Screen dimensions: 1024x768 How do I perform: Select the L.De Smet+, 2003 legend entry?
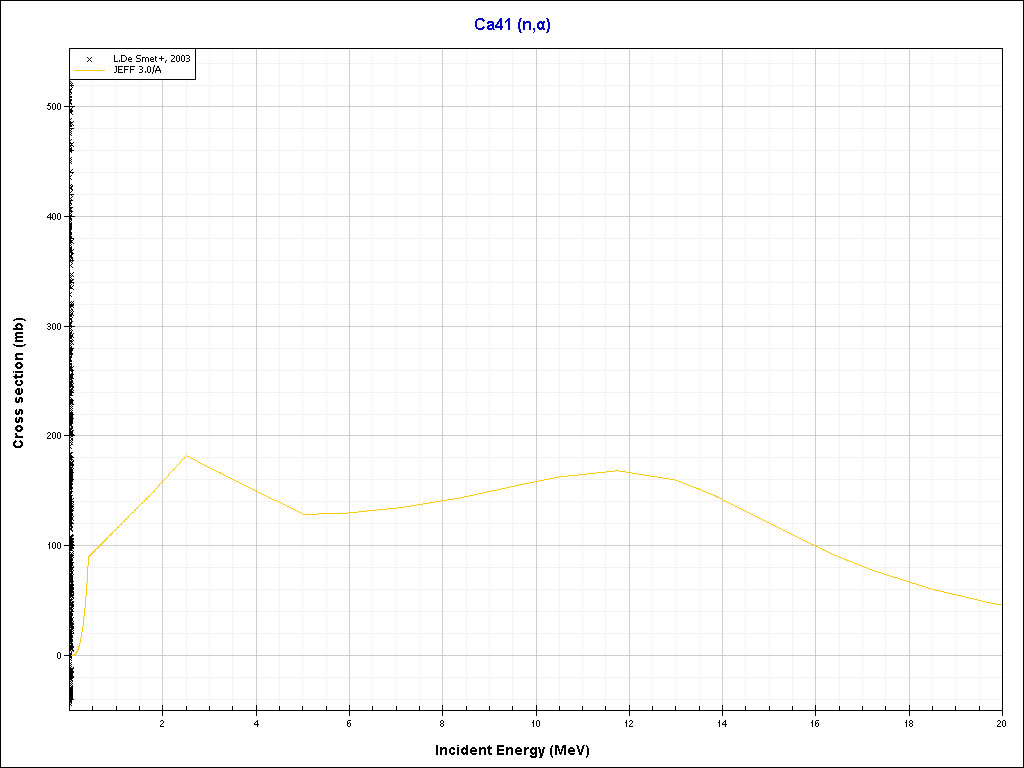point(150,60)
